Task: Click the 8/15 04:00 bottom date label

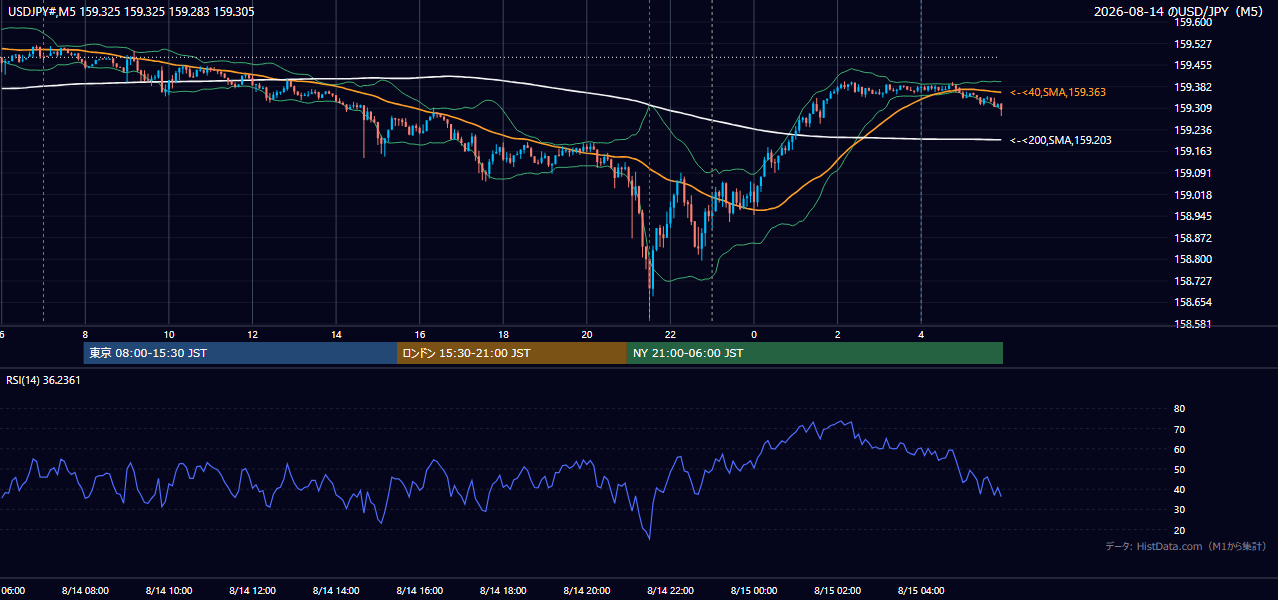Action: [x=921, y=590]
